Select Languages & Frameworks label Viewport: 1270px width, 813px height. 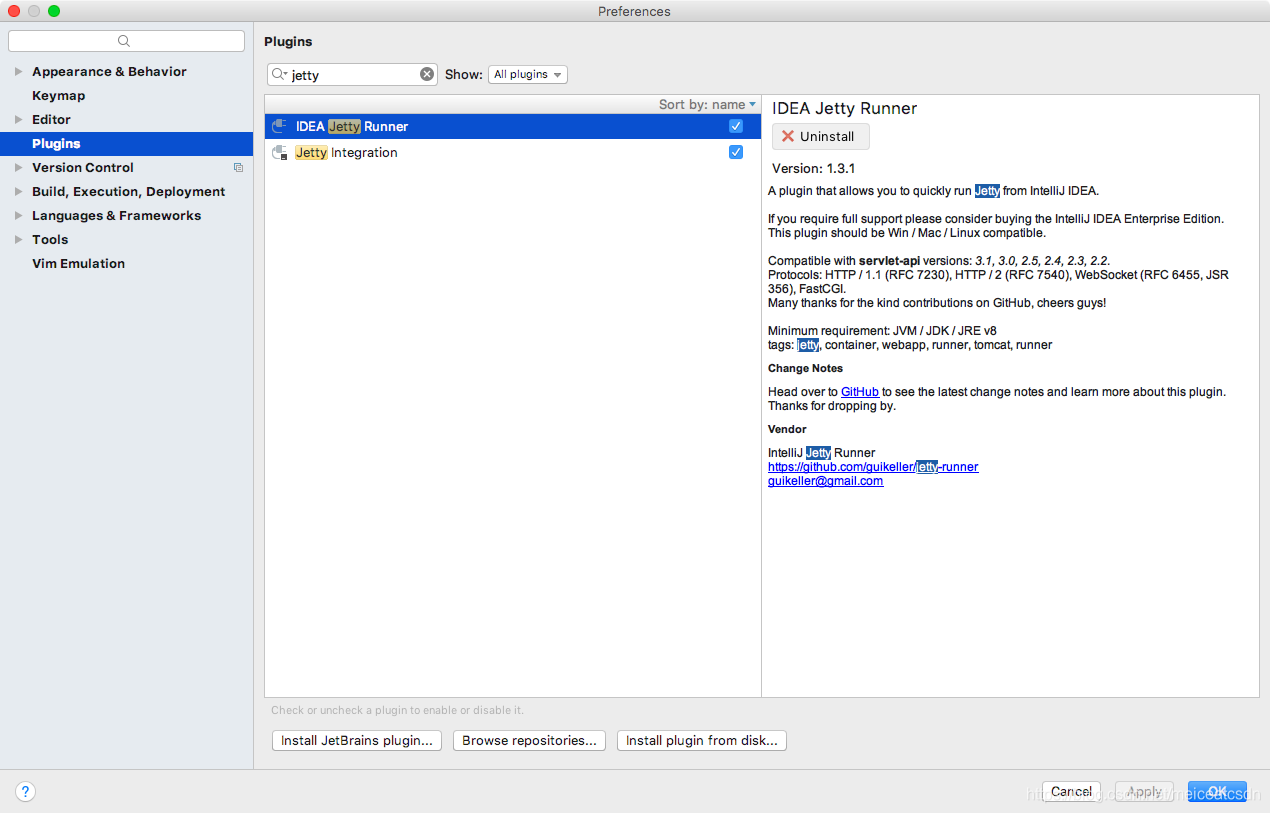point(116,216)
